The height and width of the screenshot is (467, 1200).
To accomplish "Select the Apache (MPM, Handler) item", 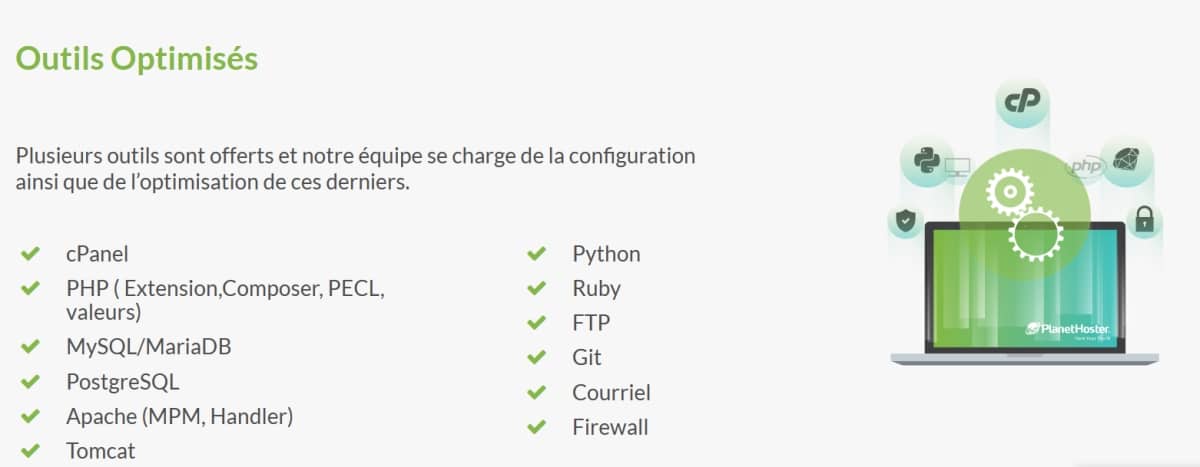I will 180,416.
